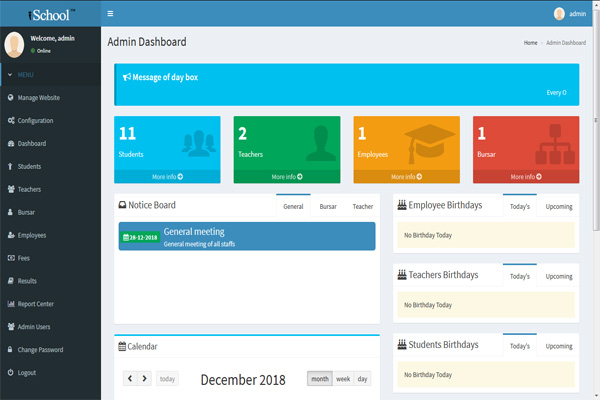The width and height of the screenshot is (600, 400).
Task: Click the Change Password lock icon
Action: (10, 350)
